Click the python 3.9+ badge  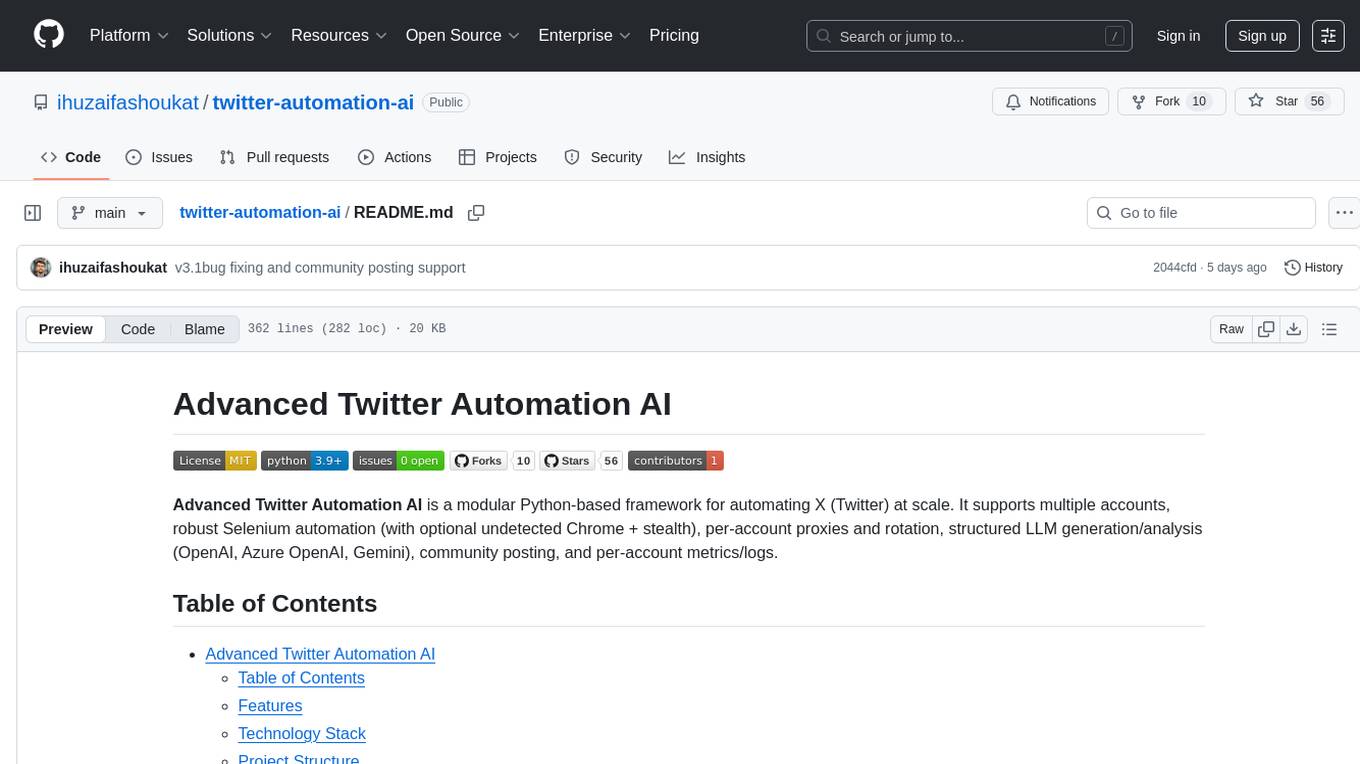pos(305,460)
